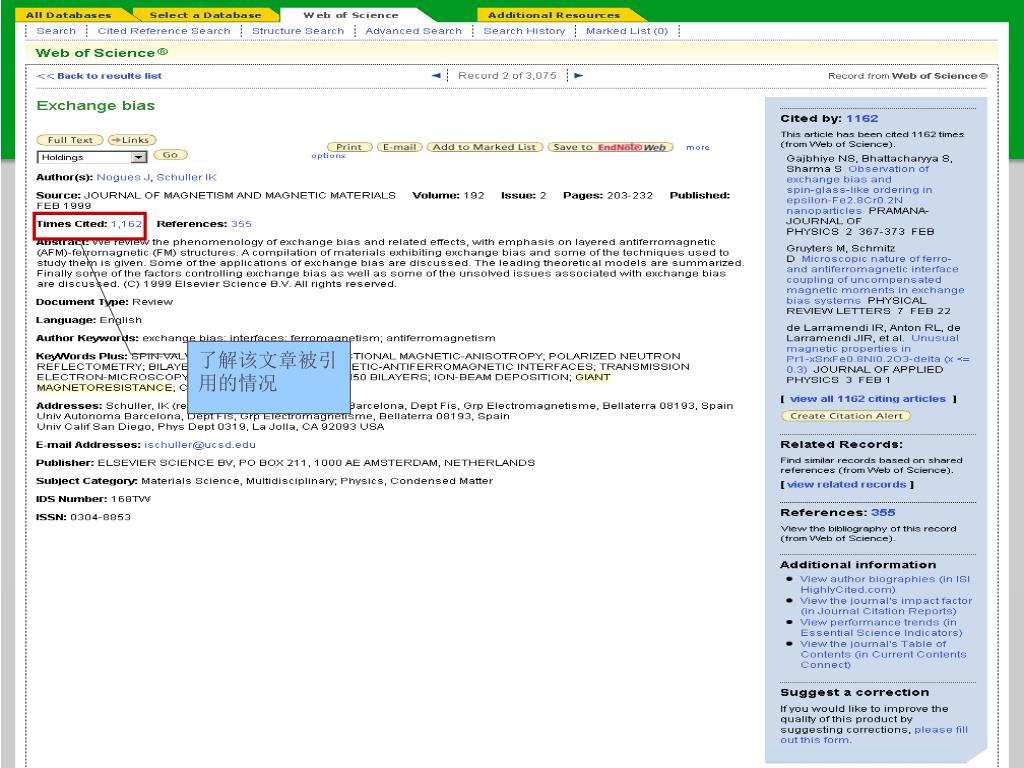
Task: Open the Web of Science tab
Action: coord(351,15)
